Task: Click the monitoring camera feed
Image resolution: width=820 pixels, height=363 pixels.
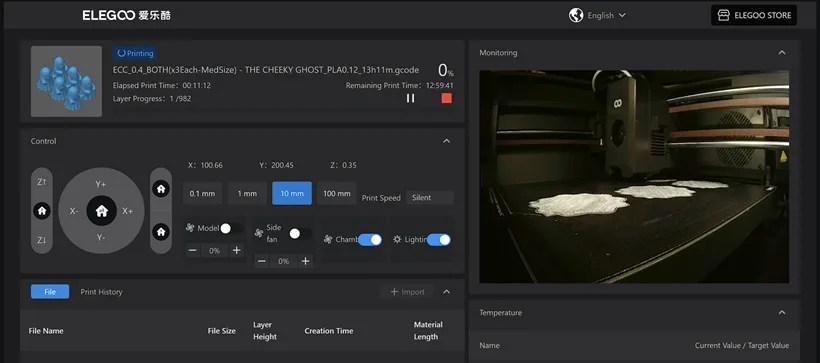Action: tap(634, 177)
